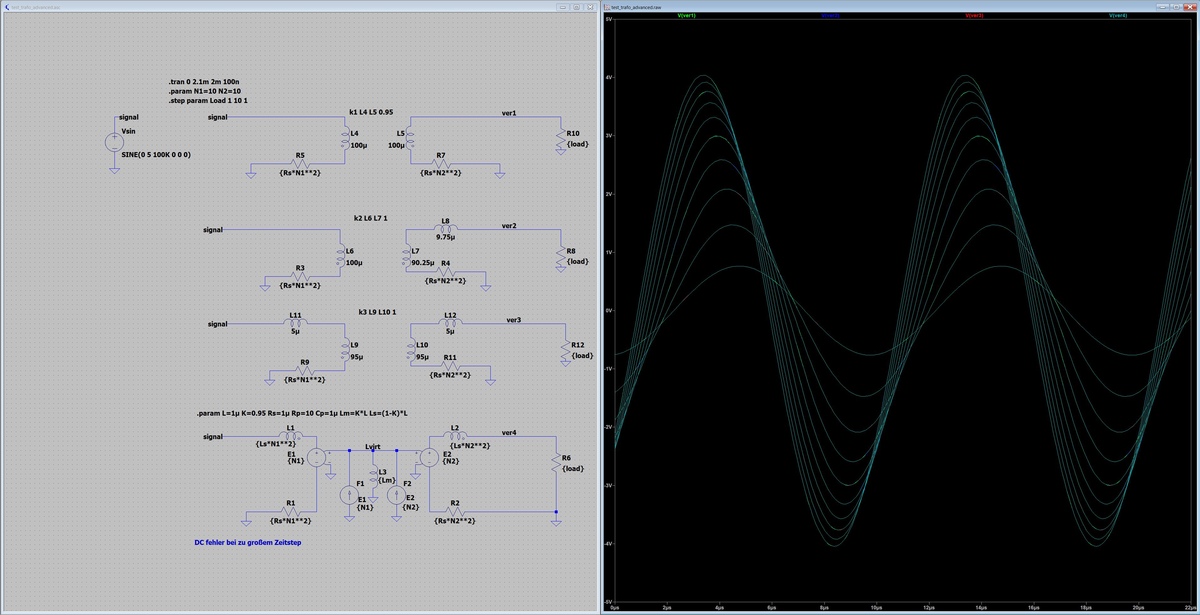Click the SINE(0 5 100K 0 0 0) value
This screenshot has width=1200, height=615.
click(155, 155)
